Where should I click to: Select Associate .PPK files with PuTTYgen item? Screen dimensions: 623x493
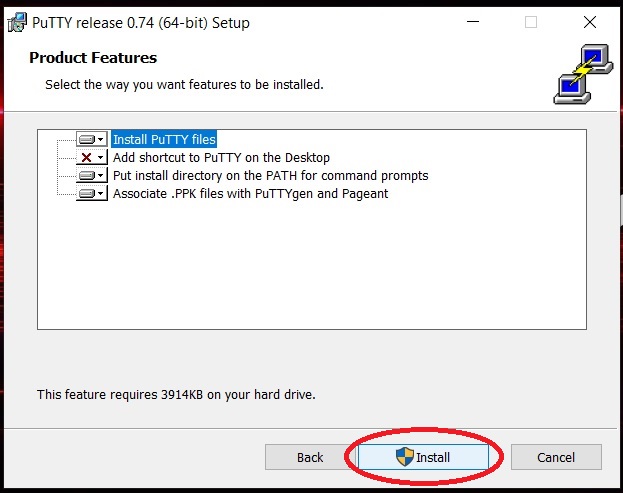pyautogui.click(x=250, y=194)
